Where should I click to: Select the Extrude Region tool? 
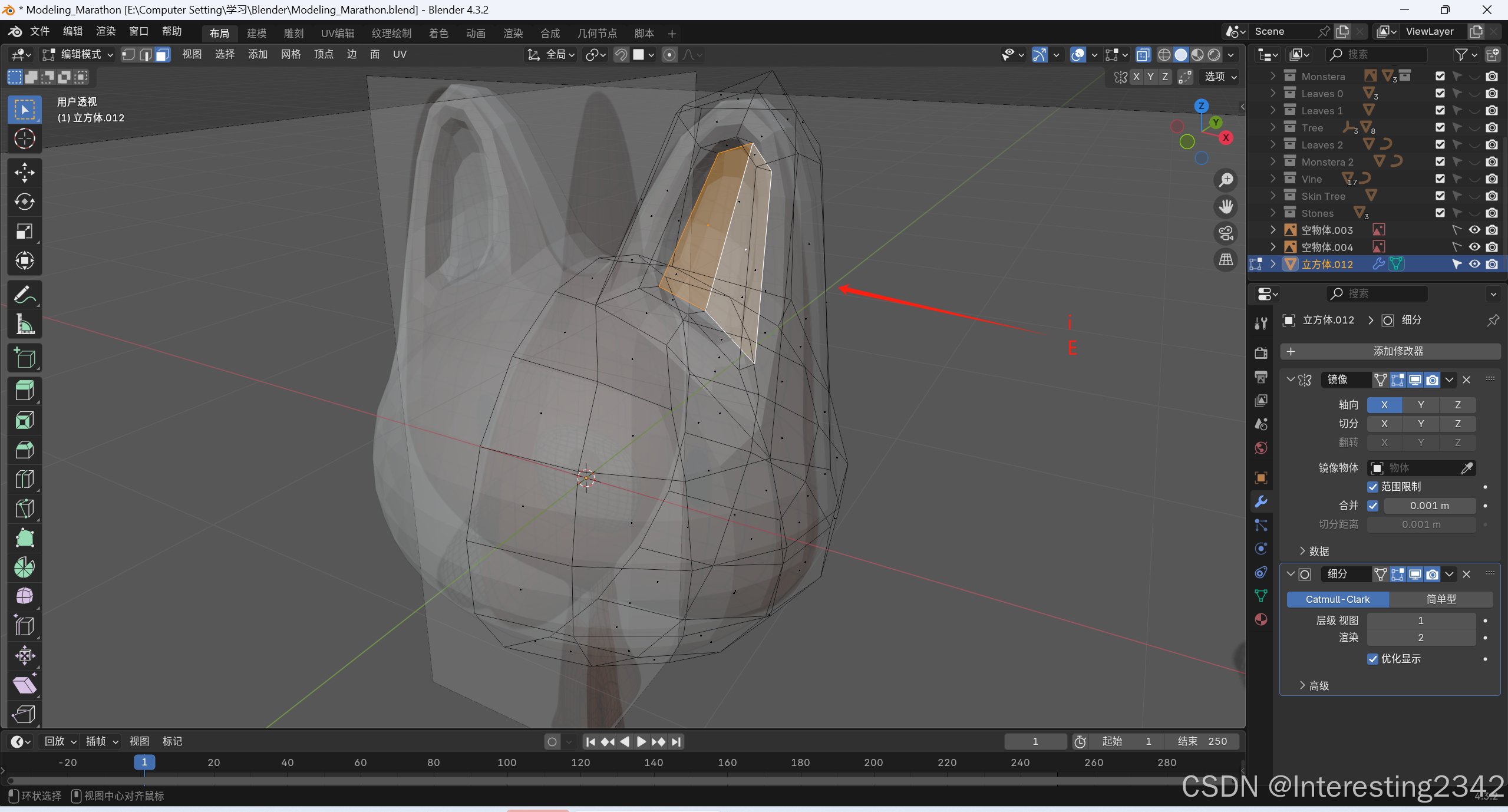[x=24, y=390]
